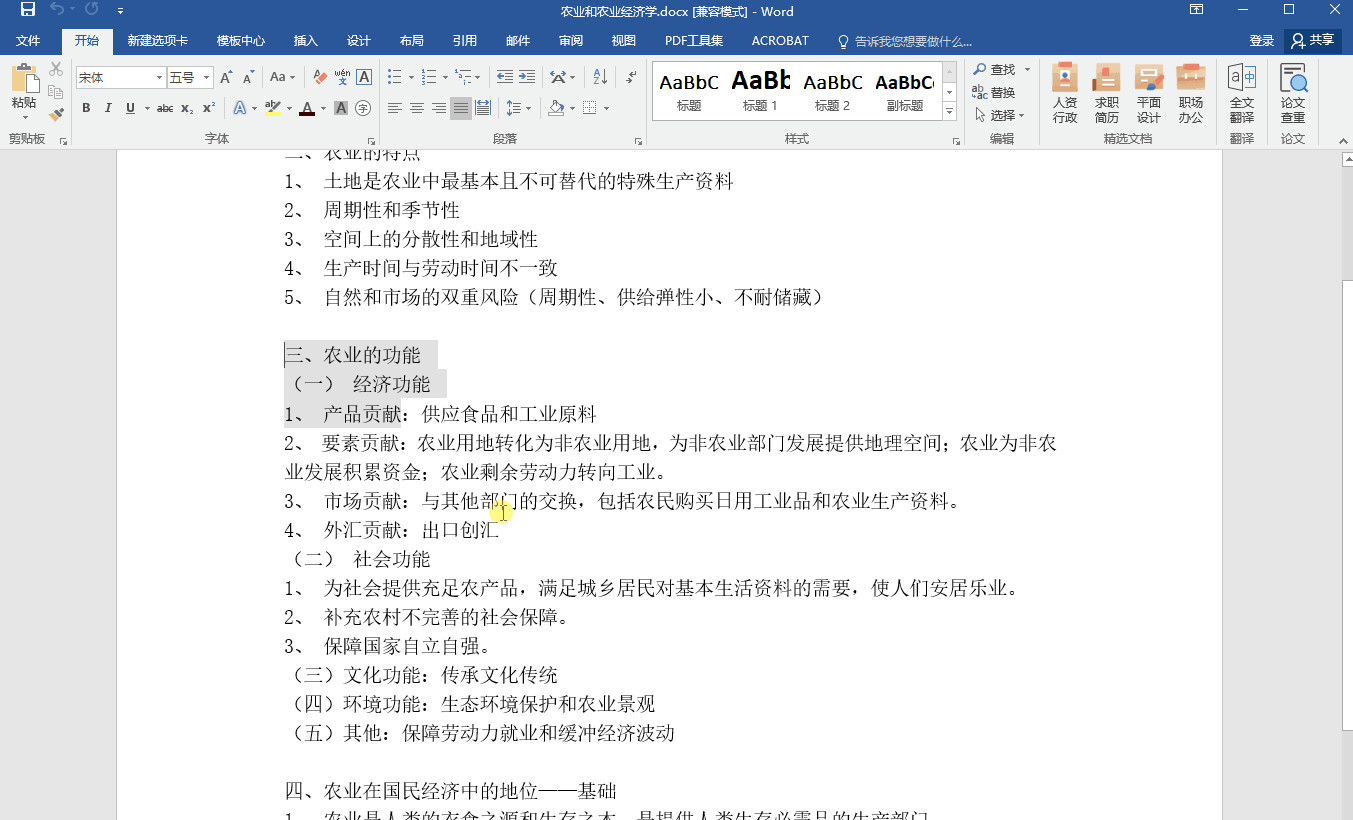Open the PDF工具集 tab
1353x820 pixels.
(694, 41)
